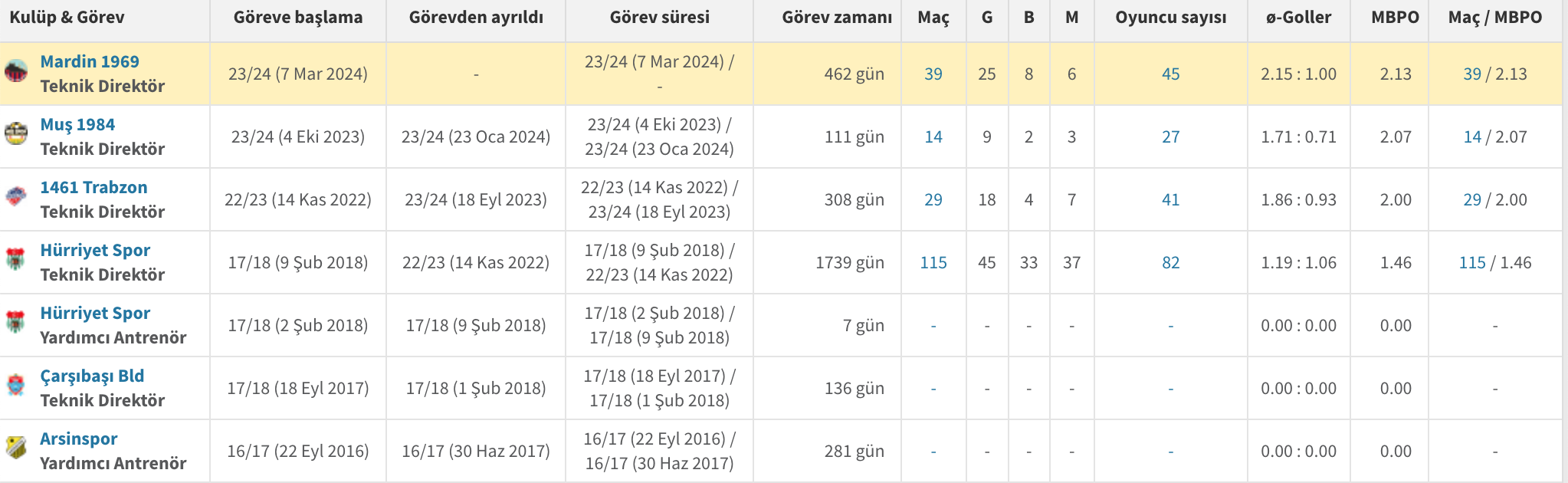
Task: Click the 29 link in Maç / MBPO column
Action: [1472, 199]
